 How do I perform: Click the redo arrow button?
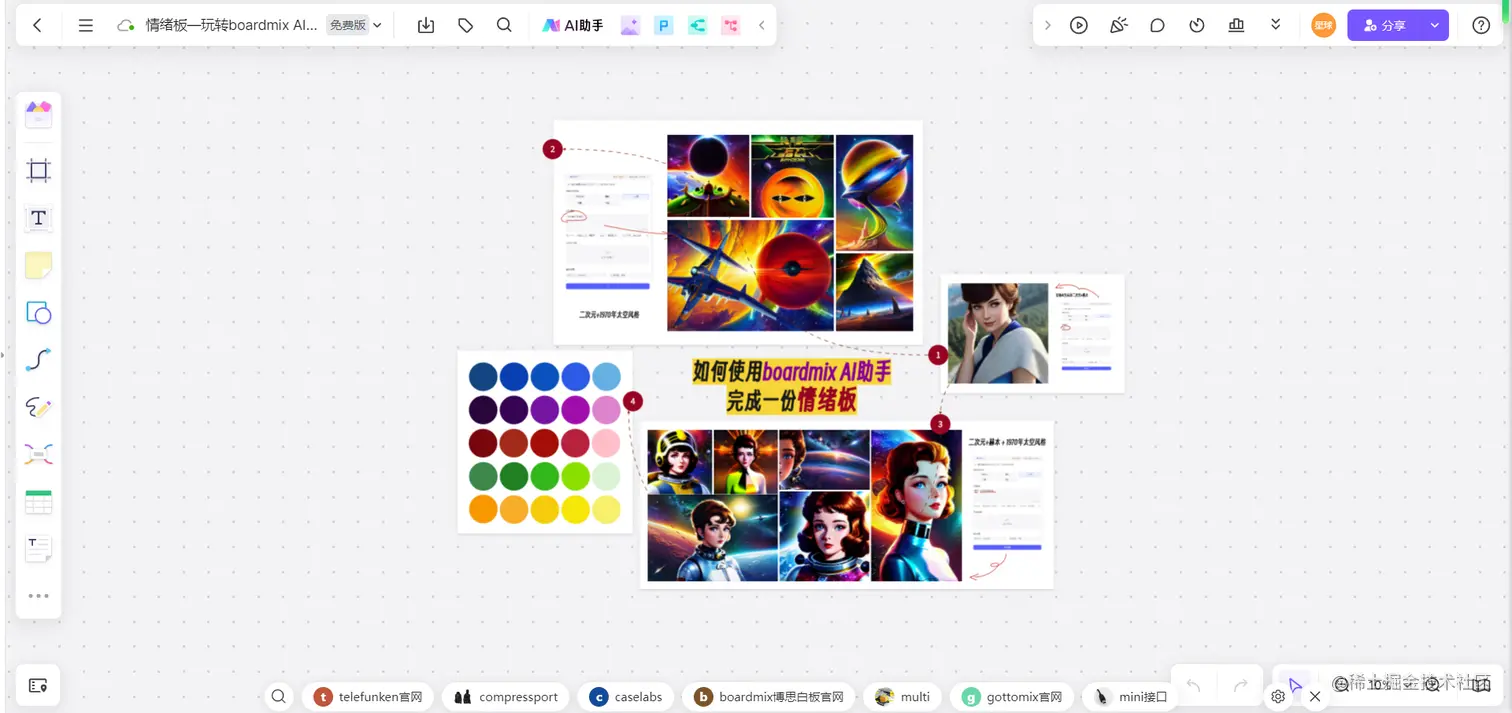pos(1241,685)
